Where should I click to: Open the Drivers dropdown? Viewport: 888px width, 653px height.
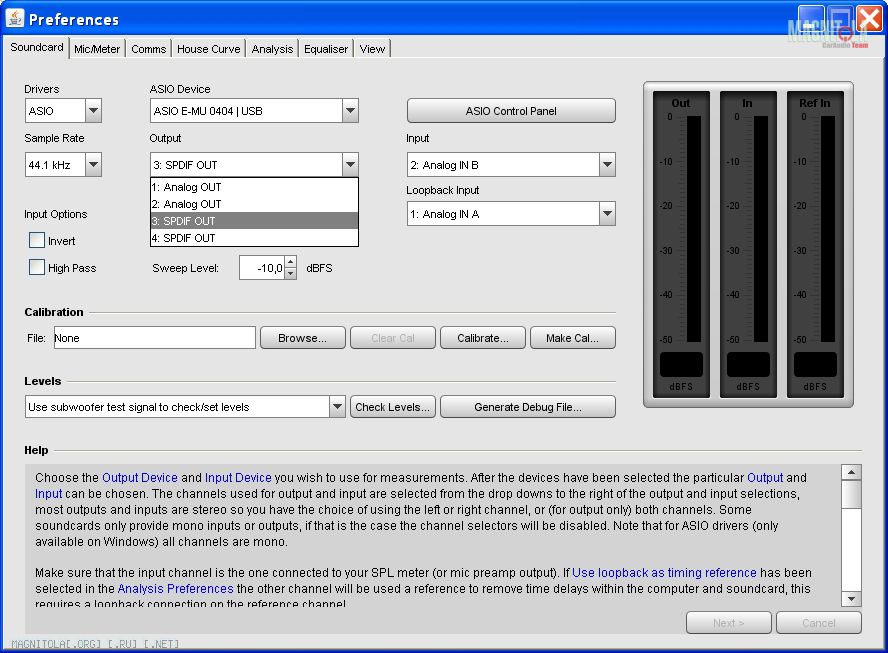[93, 111]
